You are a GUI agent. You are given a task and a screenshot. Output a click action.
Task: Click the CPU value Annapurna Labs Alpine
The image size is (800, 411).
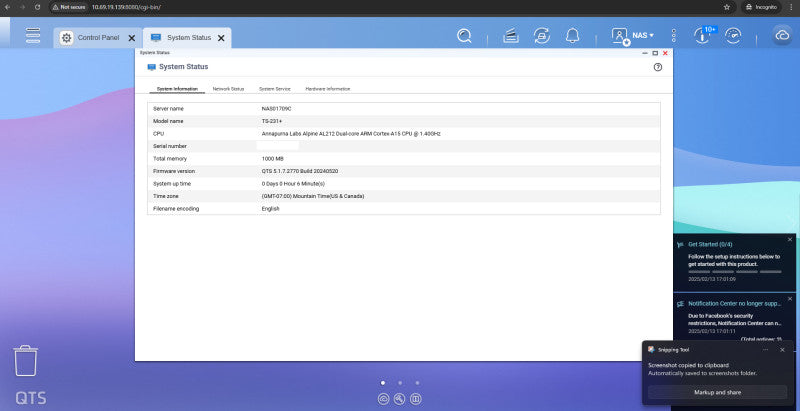(351, 134)
